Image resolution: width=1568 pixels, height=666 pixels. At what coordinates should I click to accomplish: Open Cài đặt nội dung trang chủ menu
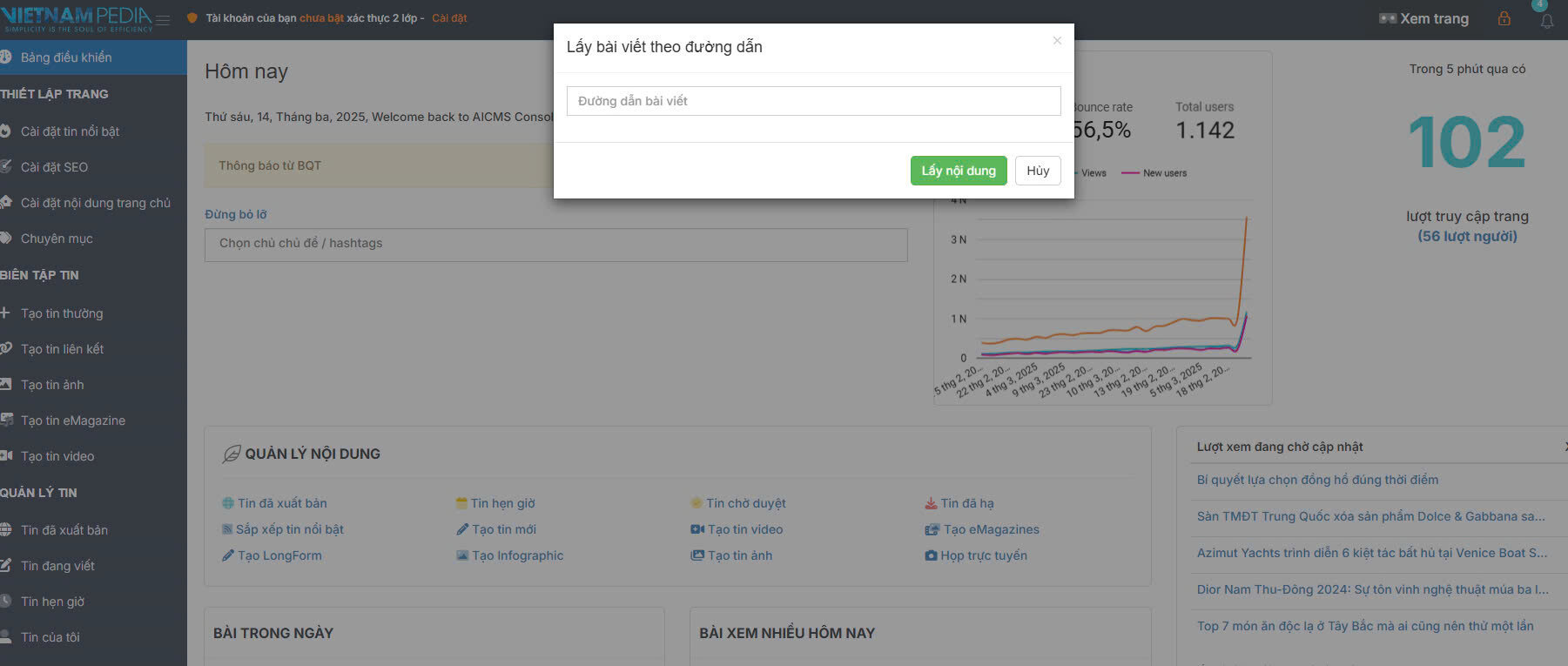point(95,203)
